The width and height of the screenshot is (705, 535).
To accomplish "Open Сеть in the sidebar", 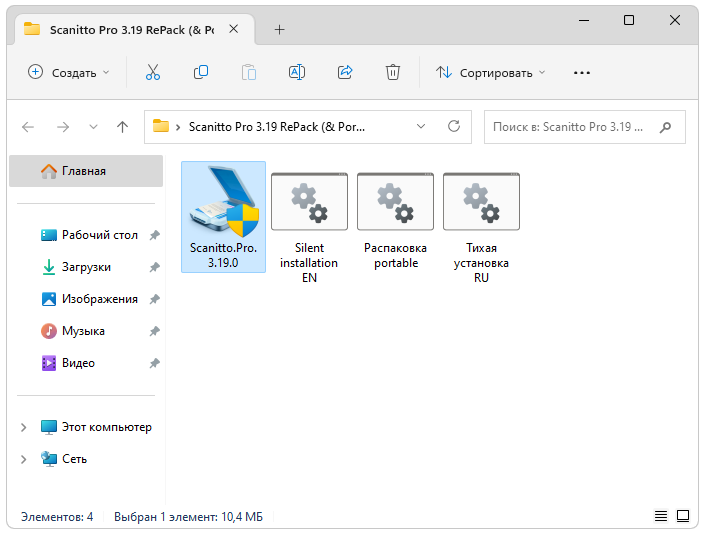I will pos(64,459).
